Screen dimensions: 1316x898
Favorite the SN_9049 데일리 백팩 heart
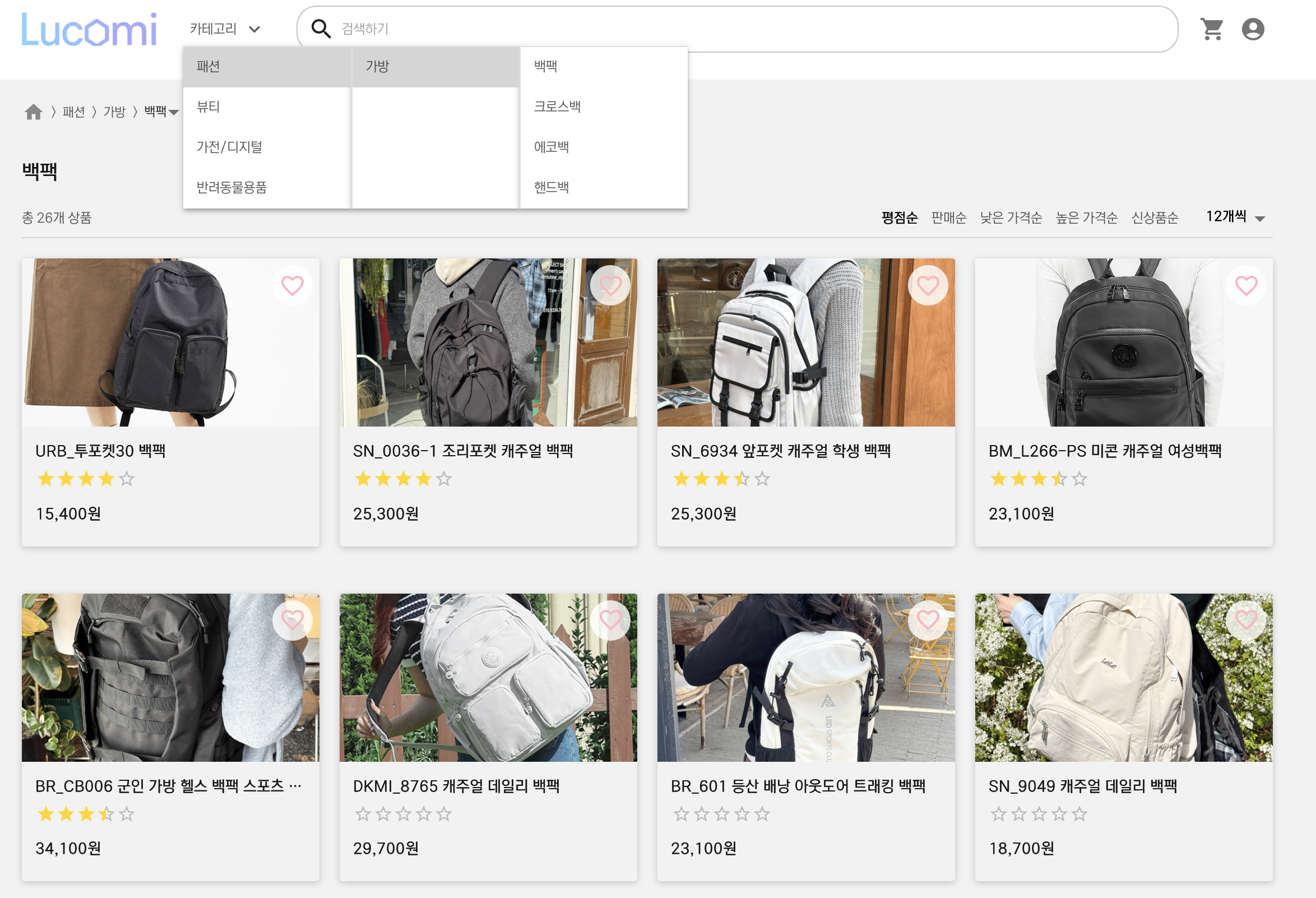pyautogui.click(x=1246, y=620)
